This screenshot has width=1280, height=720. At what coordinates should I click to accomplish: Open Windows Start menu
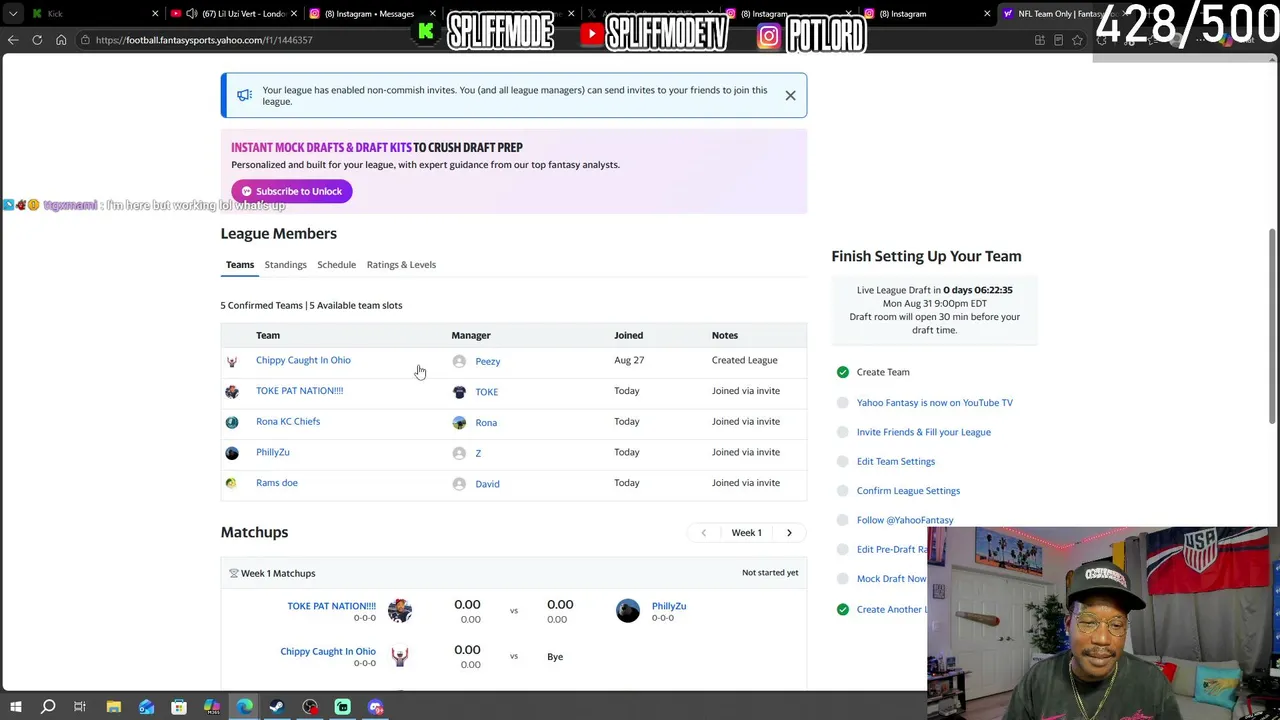tap(15, 707)
